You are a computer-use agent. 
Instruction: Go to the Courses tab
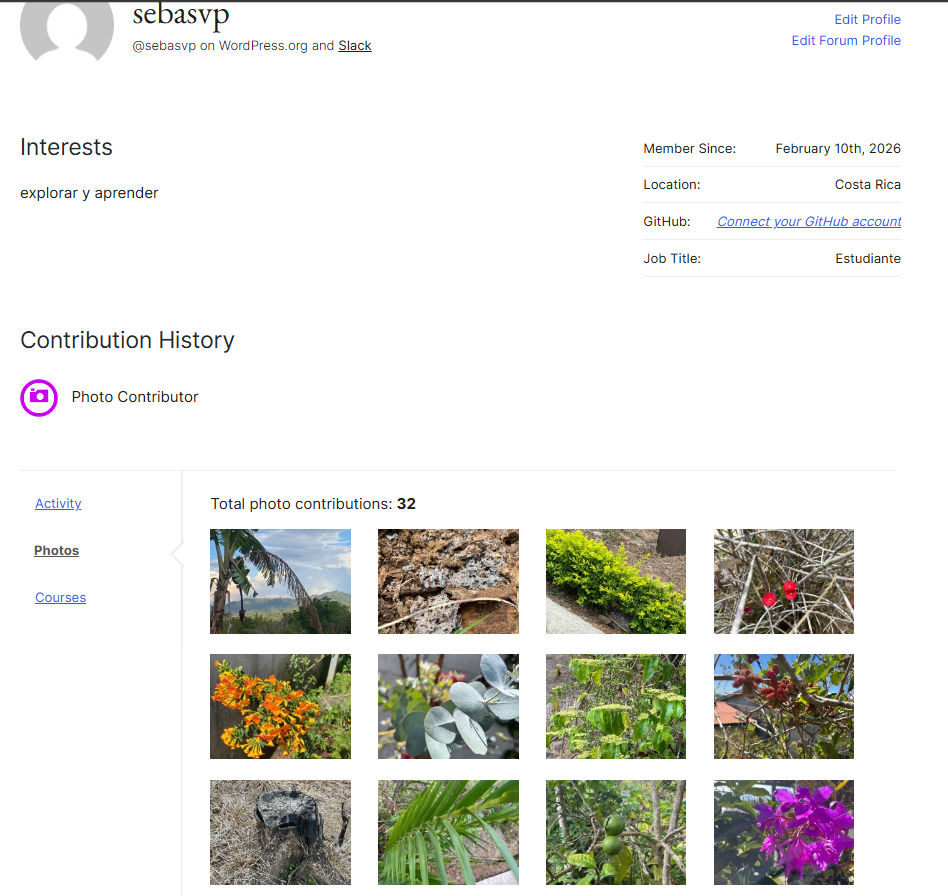tap(60, 597)
